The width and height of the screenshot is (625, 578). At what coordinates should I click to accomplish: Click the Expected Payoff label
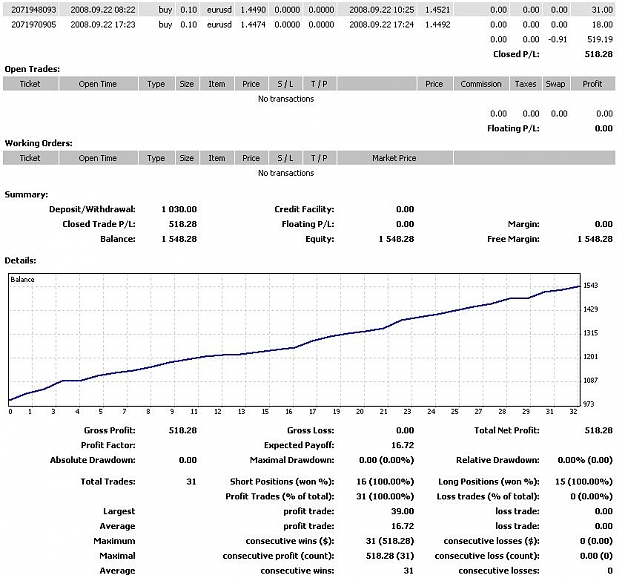click(299, 445)
